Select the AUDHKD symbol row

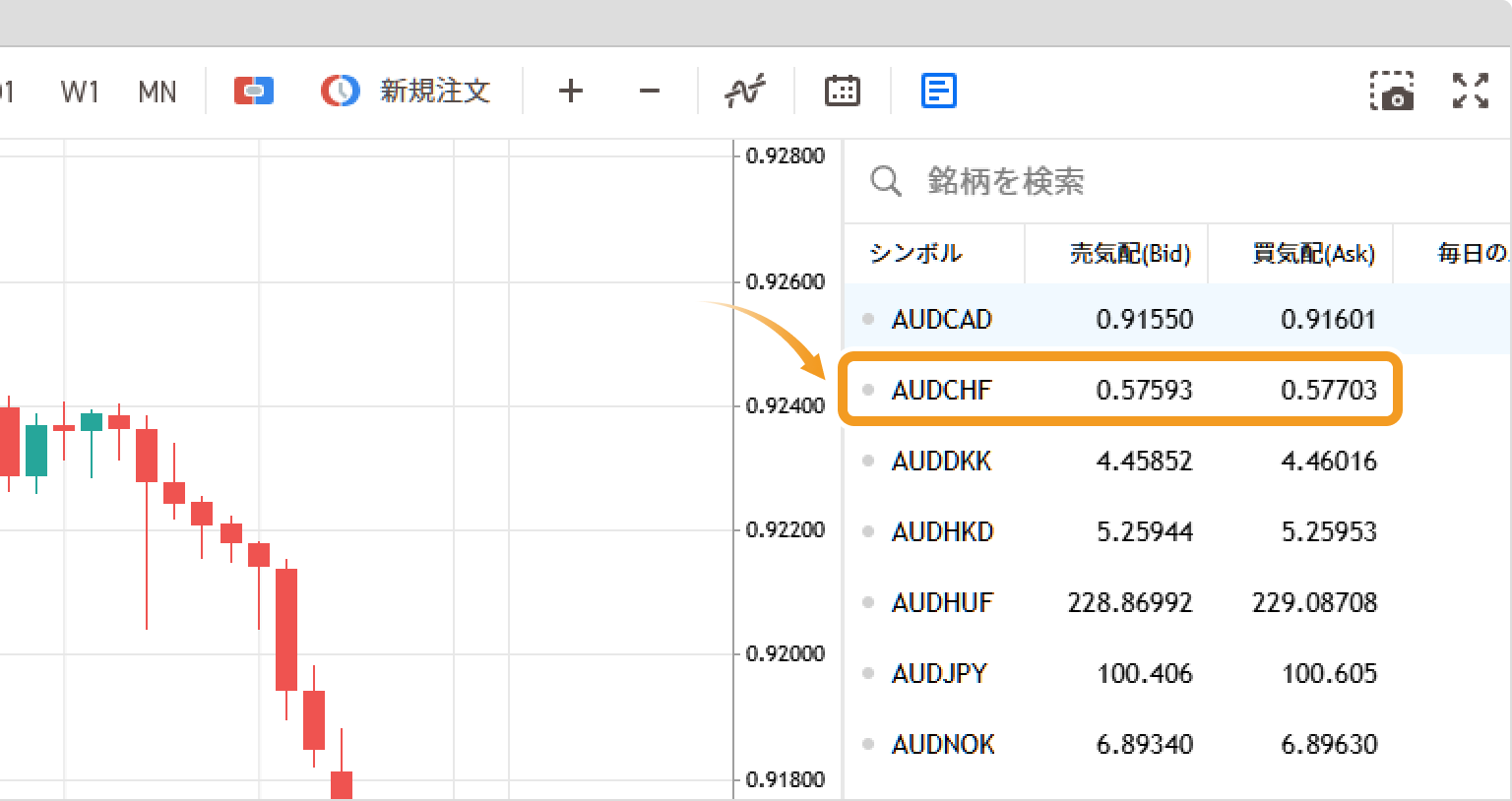pyautogui.click(x=1177, y=531)
